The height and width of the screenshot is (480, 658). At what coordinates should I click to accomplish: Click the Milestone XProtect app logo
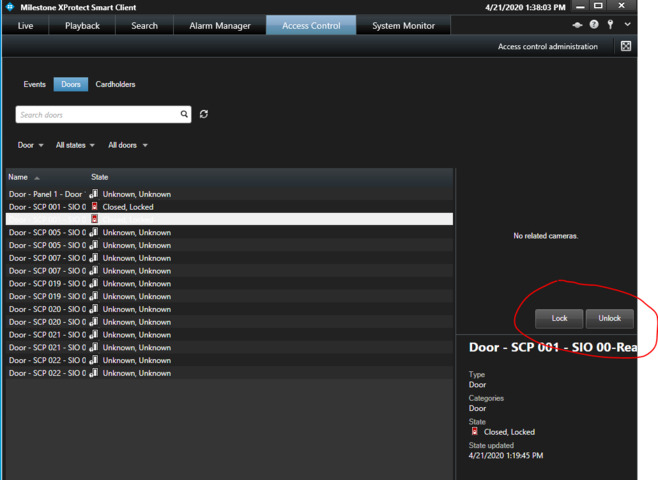tap(10, 7)
